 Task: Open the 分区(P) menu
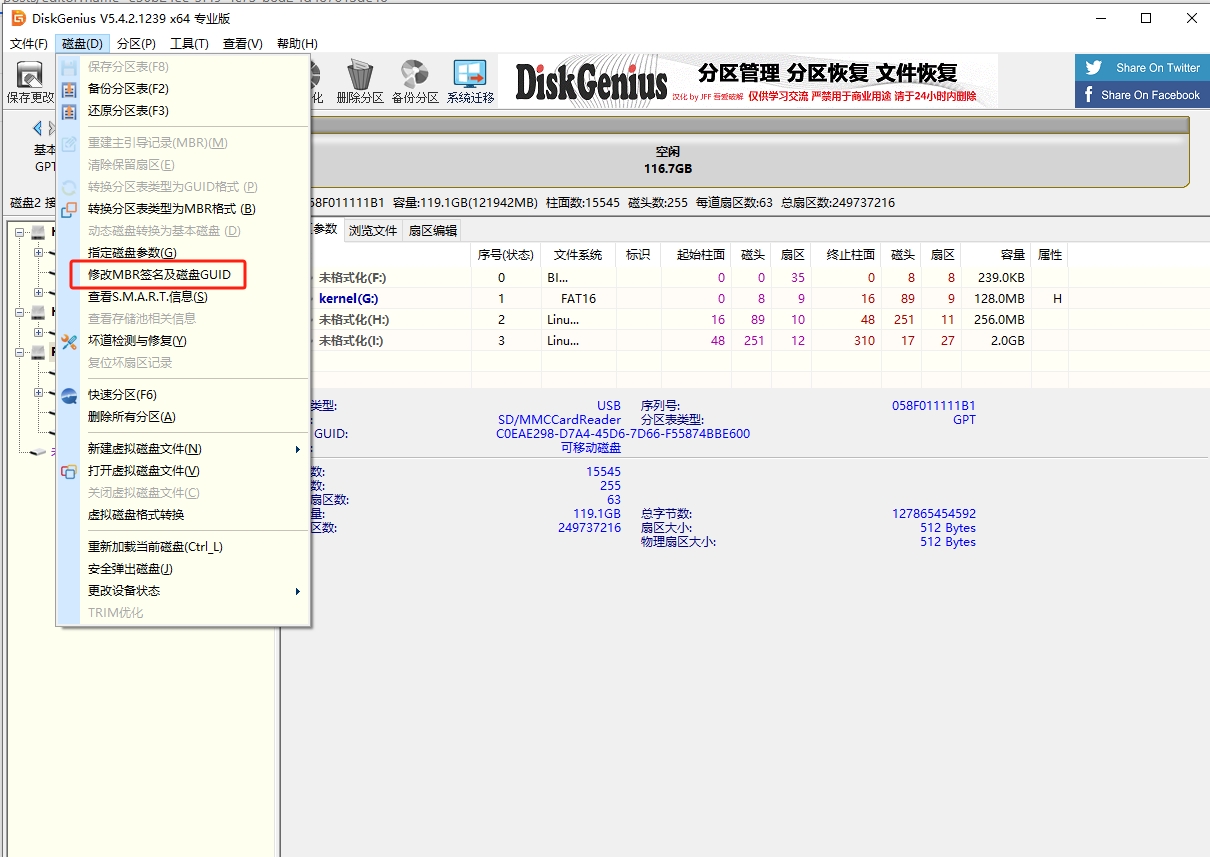click(x=136, y=44)
